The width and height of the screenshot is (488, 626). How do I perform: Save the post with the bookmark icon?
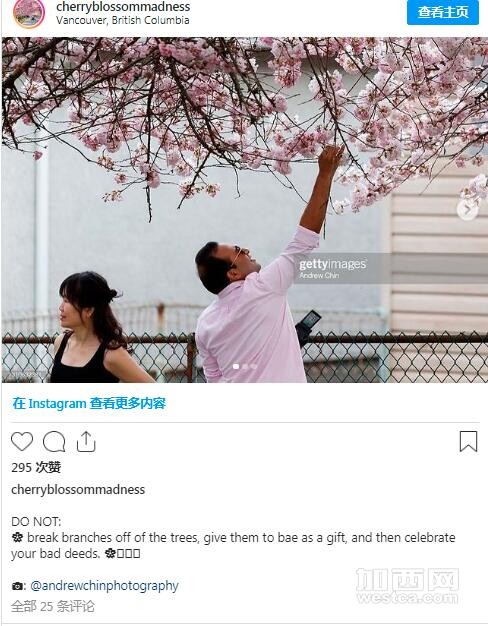coord(468,441)
